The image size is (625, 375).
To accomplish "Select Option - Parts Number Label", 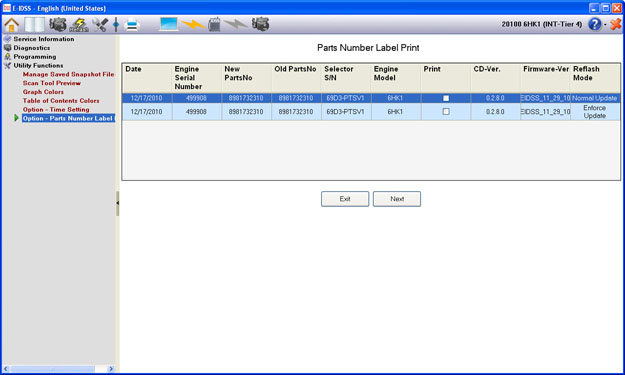I will (x=68, y=118).
